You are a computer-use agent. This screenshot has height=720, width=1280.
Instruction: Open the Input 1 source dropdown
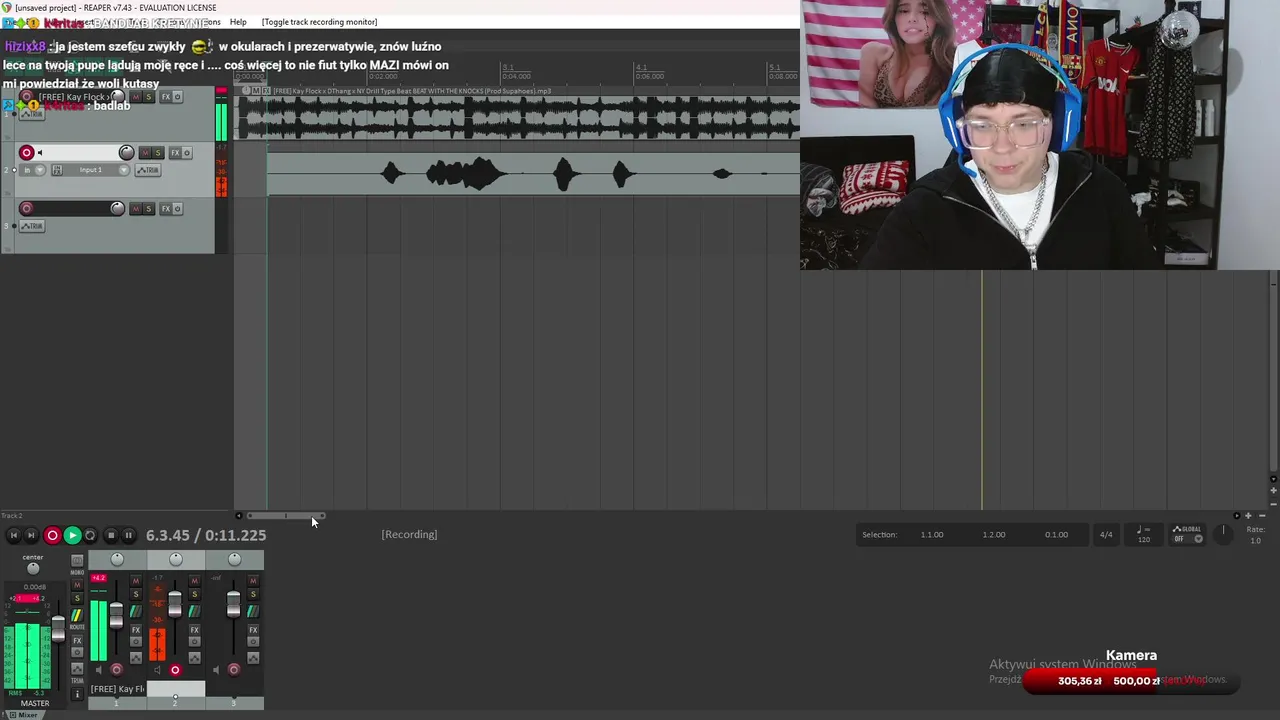click(x=96, y=170)
